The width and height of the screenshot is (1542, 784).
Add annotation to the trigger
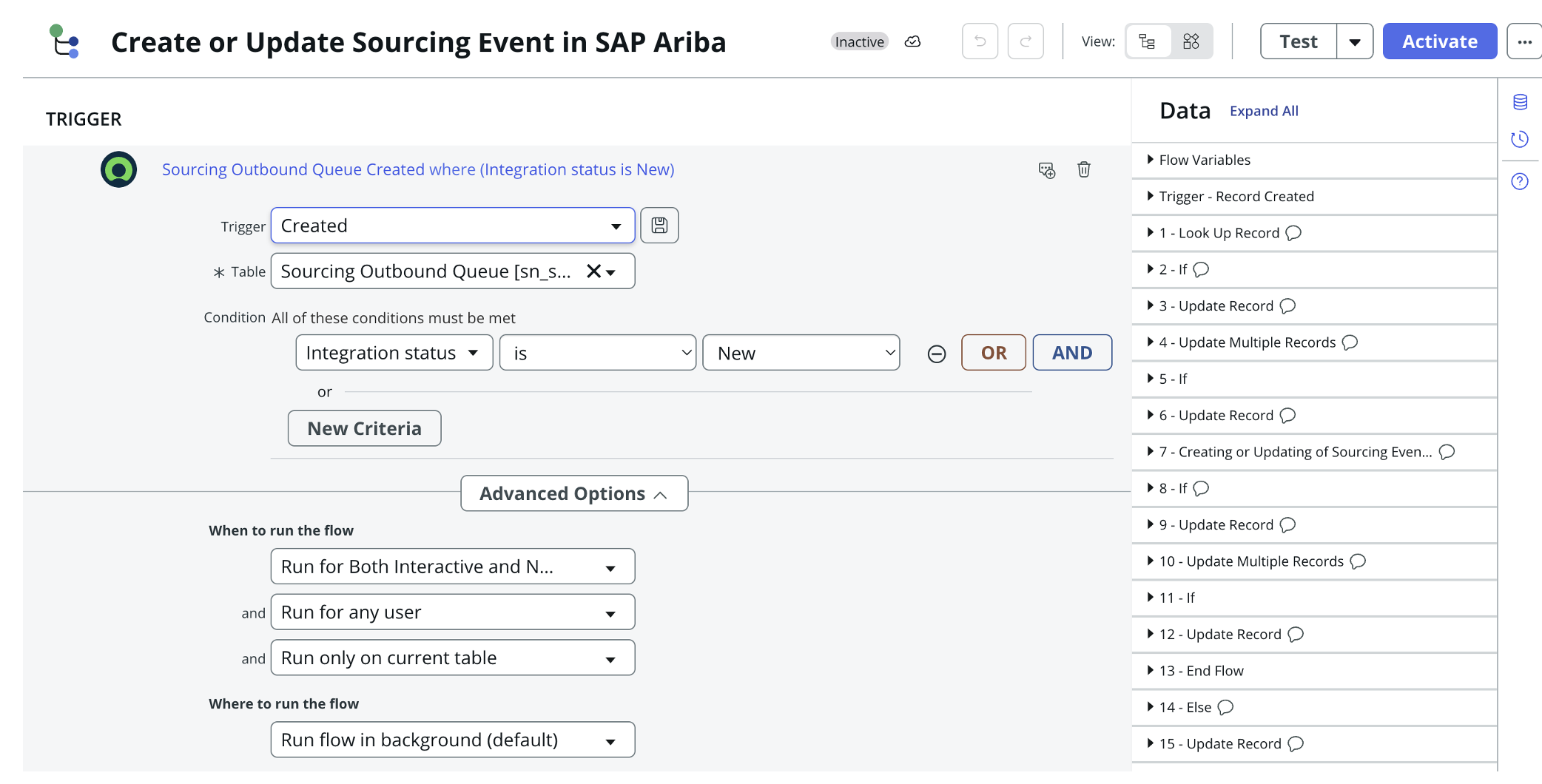coord(1046,170)
